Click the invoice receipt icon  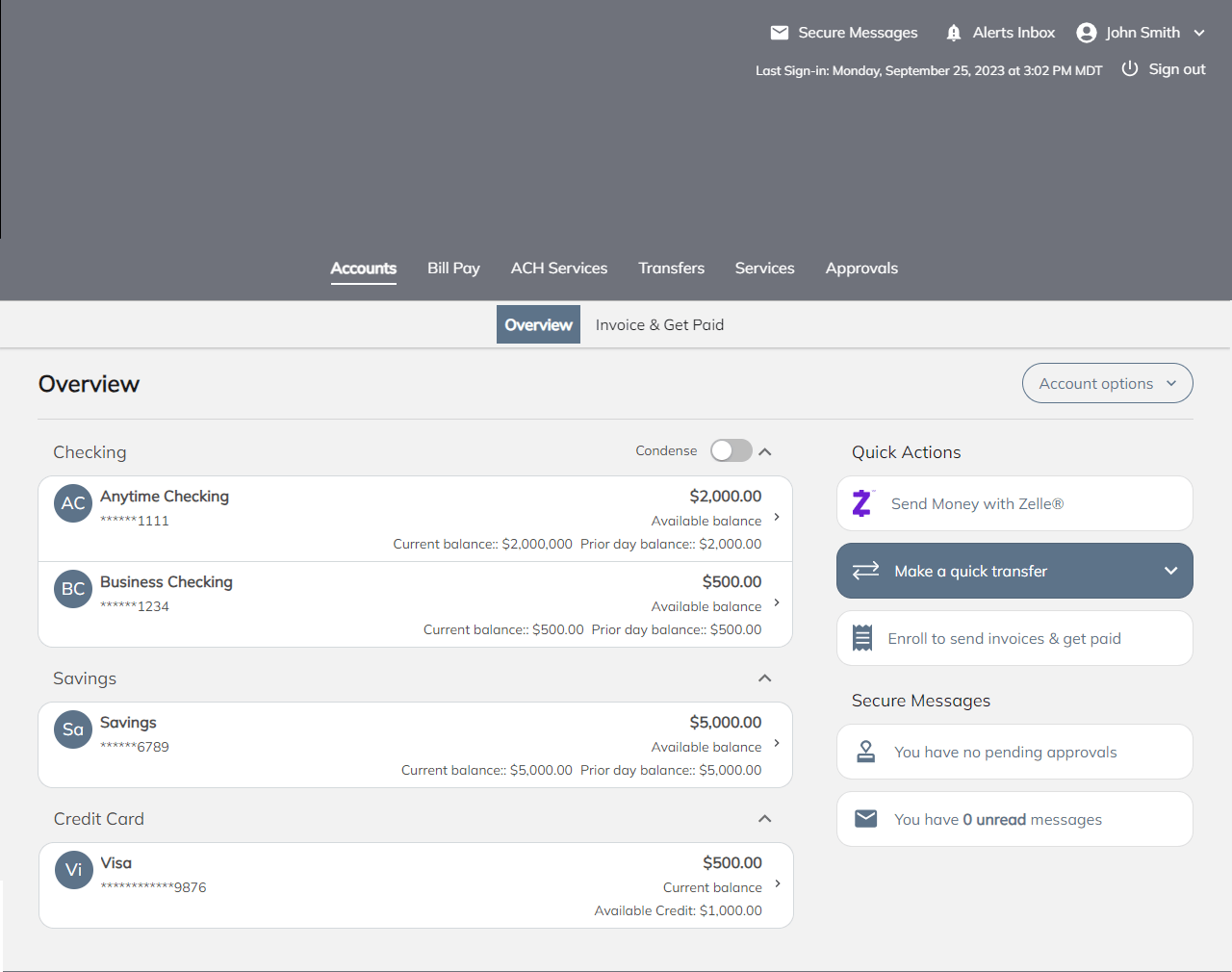[862, 638]
